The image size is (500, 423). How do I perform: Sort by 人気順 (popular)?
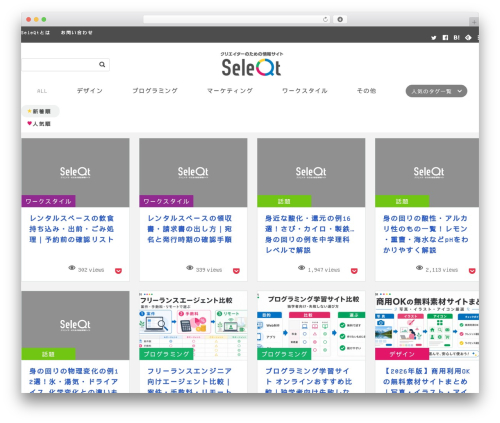coord(39,124)
